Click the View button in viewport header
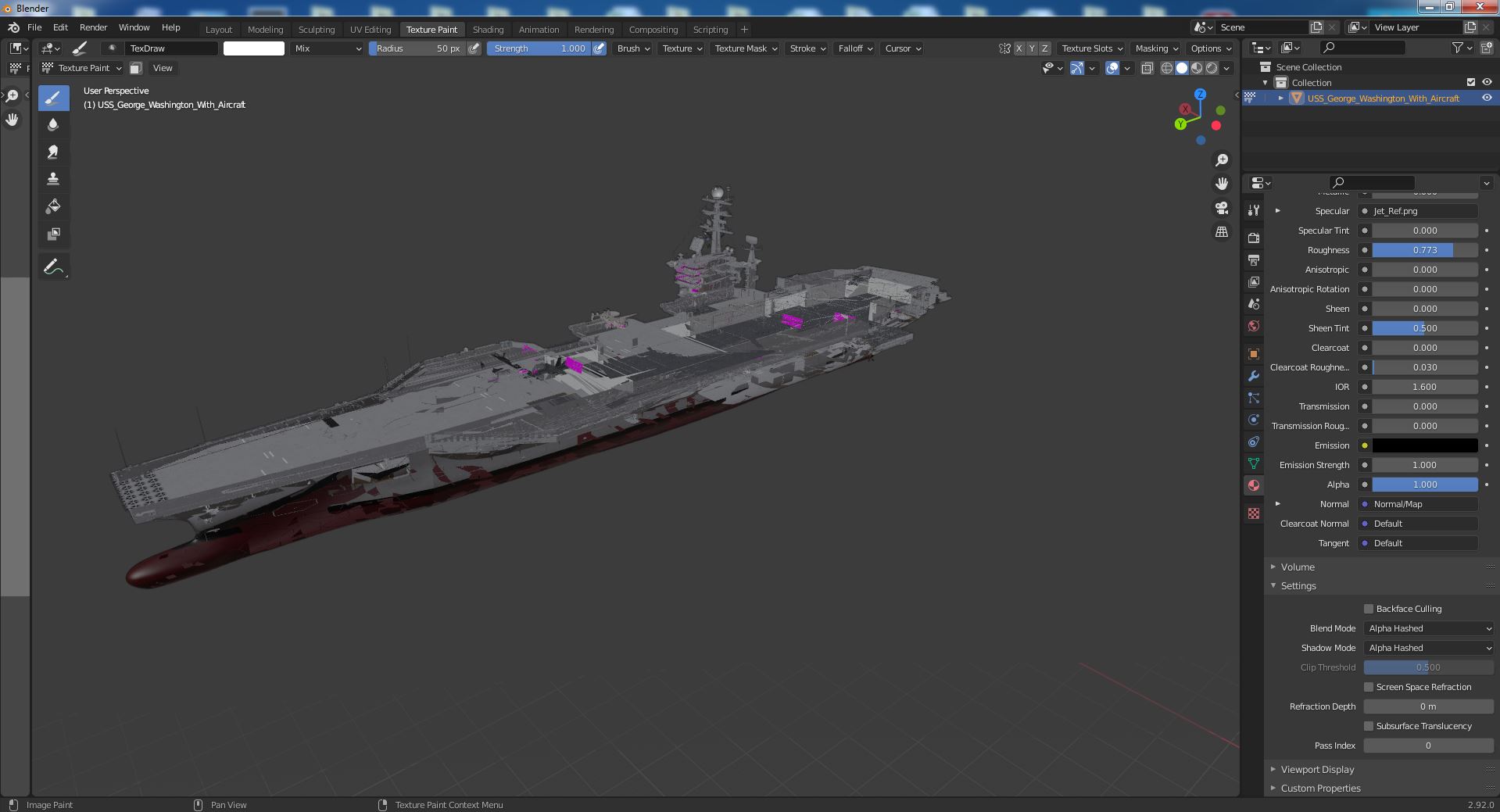Screen dimensions: 1500x812 [x=163, y=68]
